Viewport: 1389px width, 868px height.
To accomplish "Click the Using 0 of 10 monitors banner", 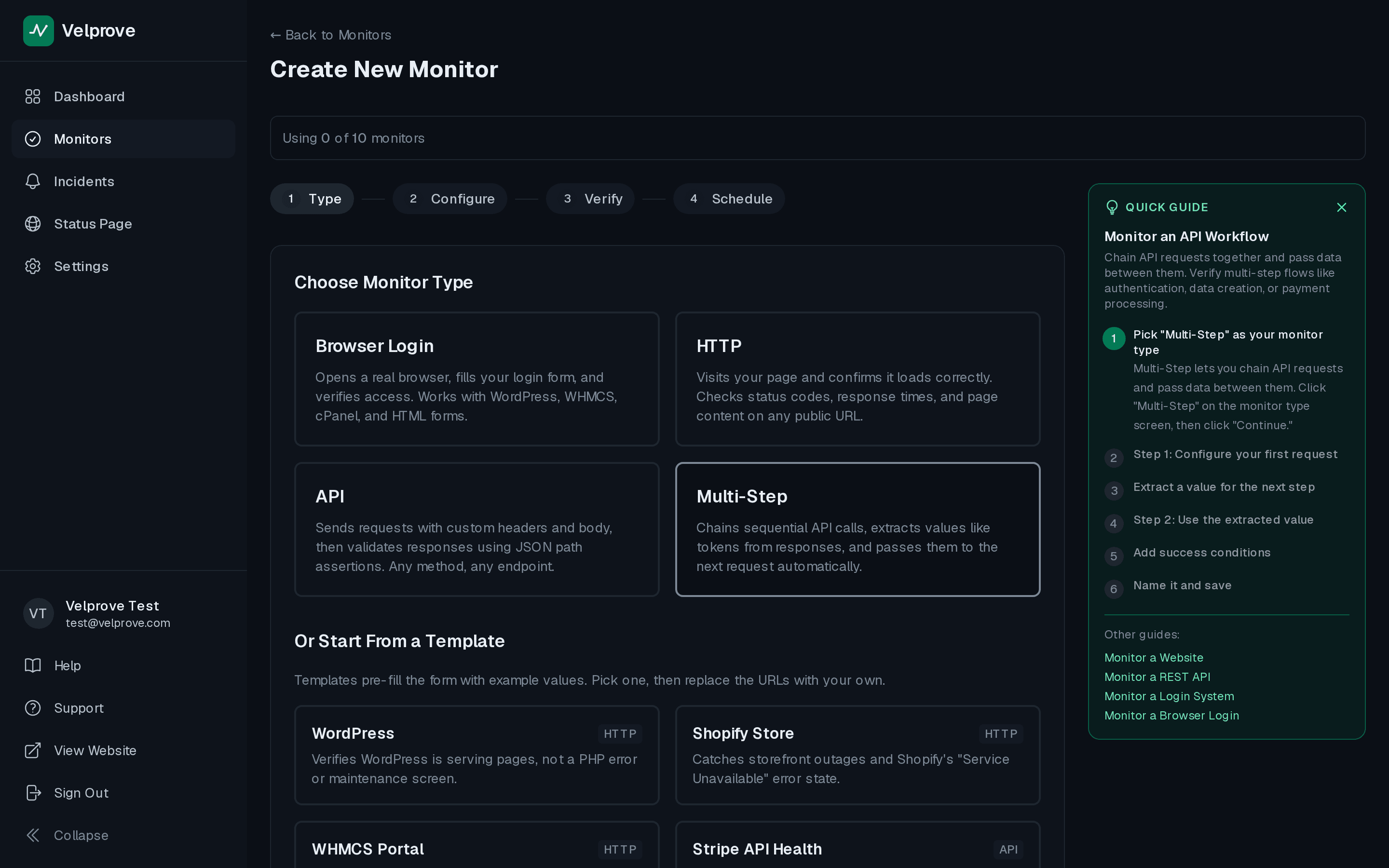I will [817, 138].
